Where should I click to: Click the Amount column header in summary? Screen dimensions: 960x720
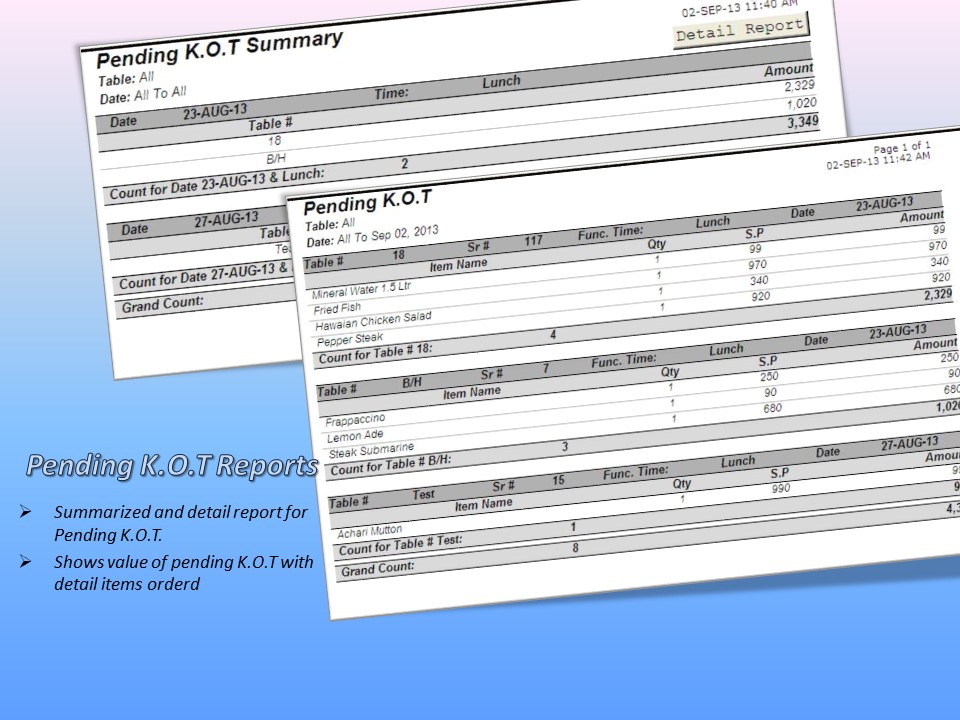(789, 70)
